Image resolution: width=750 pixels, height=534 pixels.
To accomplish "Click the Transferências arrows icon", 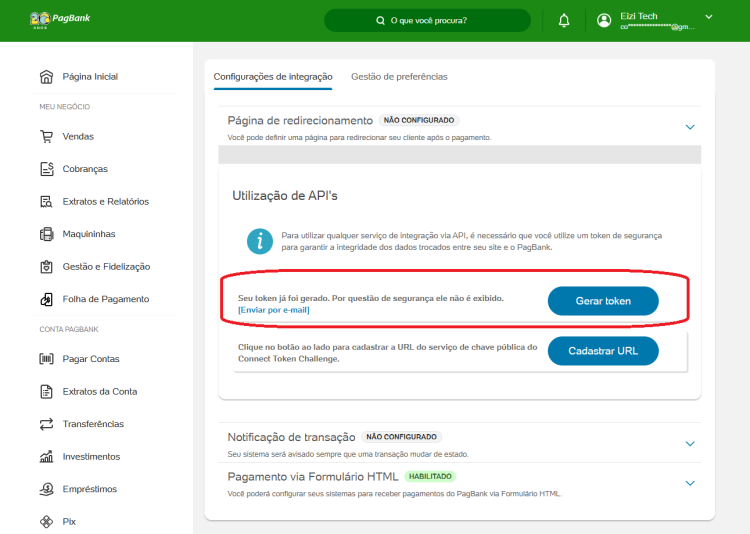I will click(x=46, y=424).
